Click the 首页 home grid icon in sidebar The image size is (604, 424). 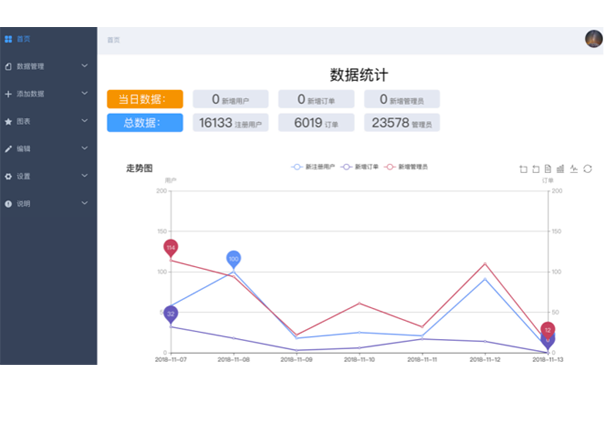point(8,39)
